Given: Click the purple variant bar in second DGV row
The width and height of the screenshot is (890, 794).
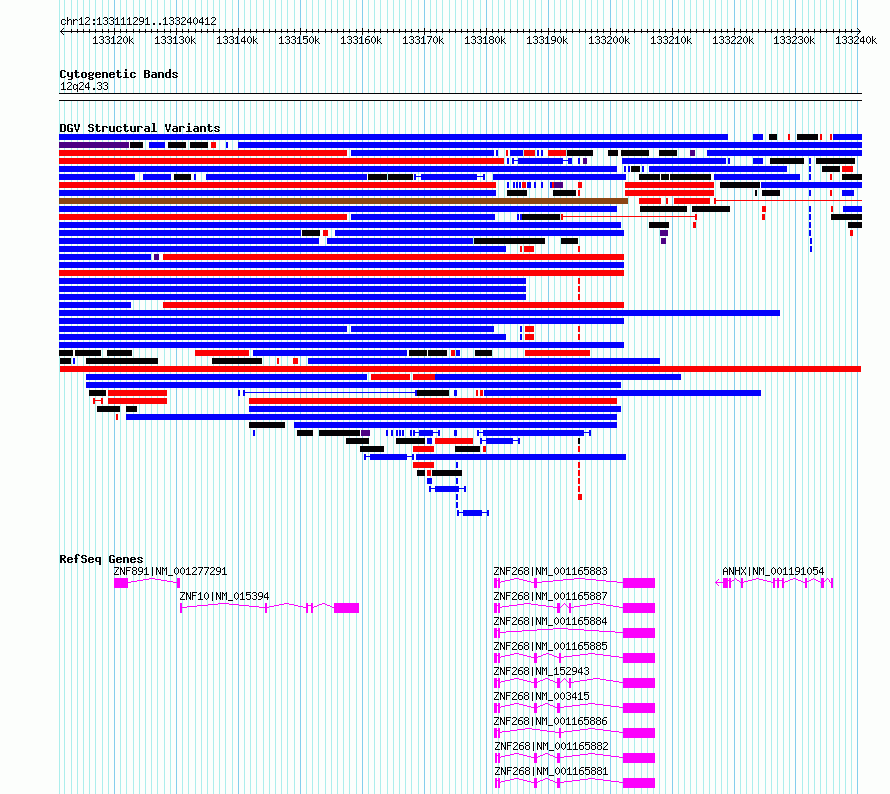Looking at the screenshot, I should click(94, 145).
